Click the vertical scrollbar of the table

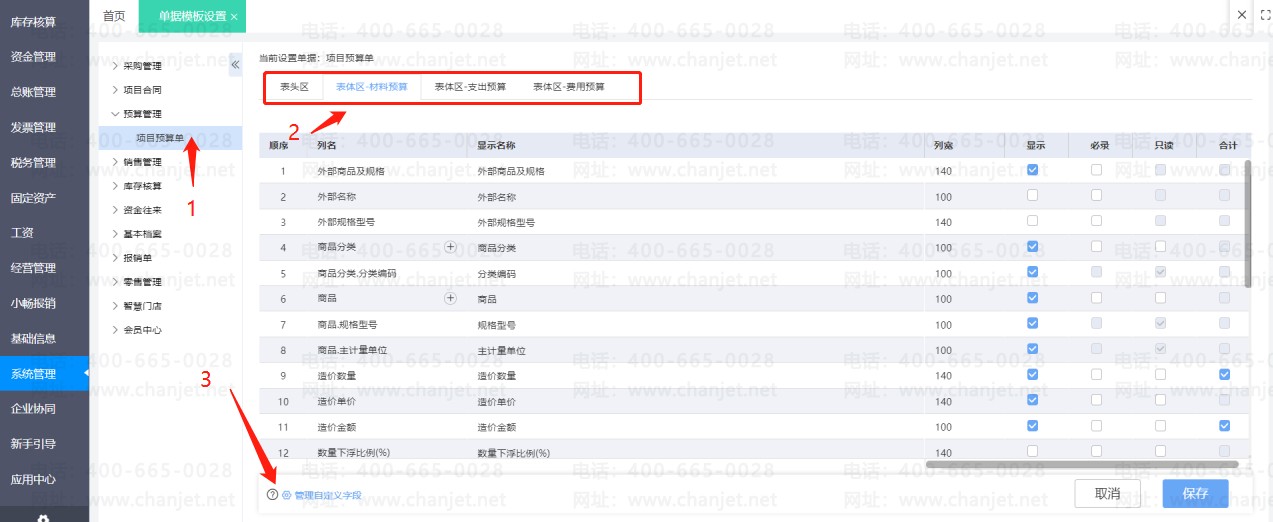point(1247,222)
